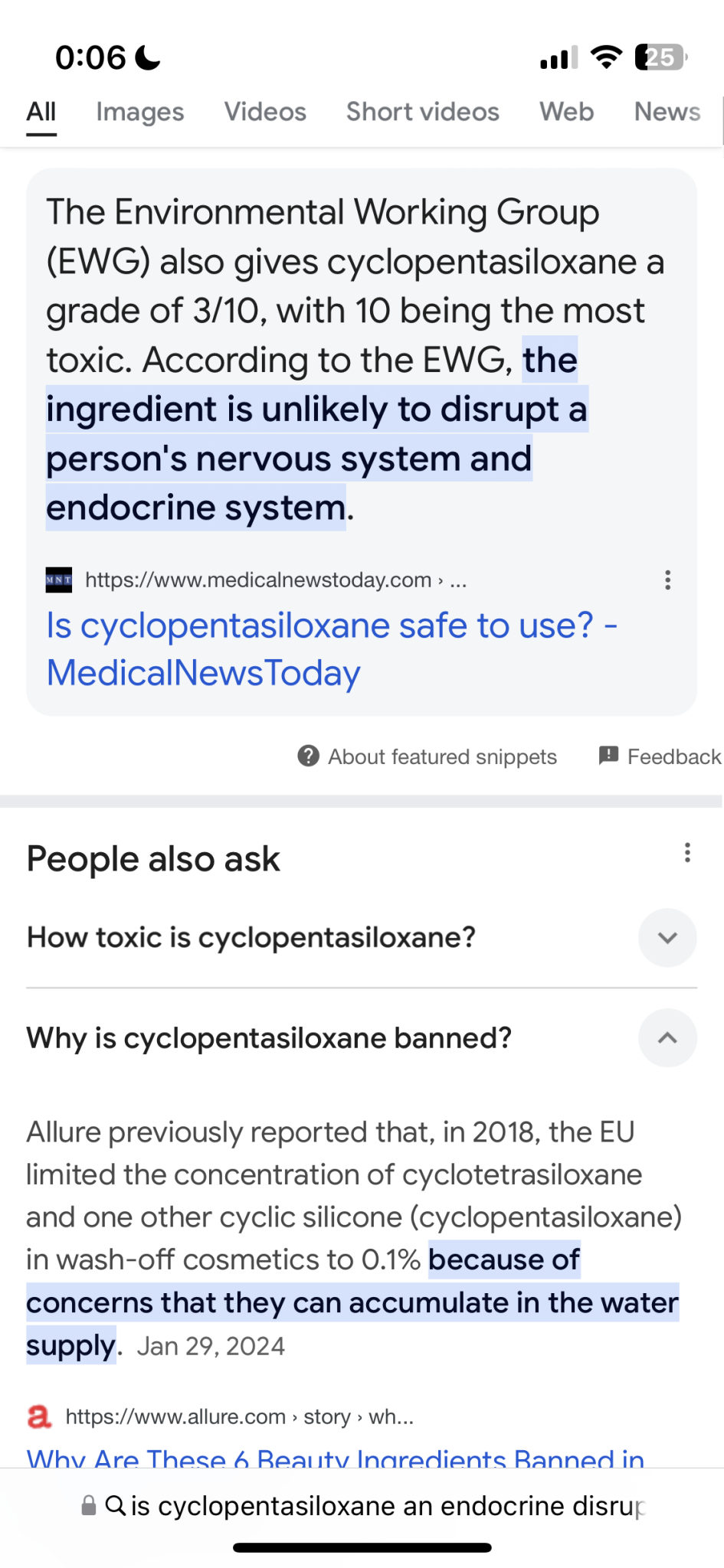The image size is (724, 1568).
Task: Open the featured snippet three-dot menu
Action: [667, 580]
